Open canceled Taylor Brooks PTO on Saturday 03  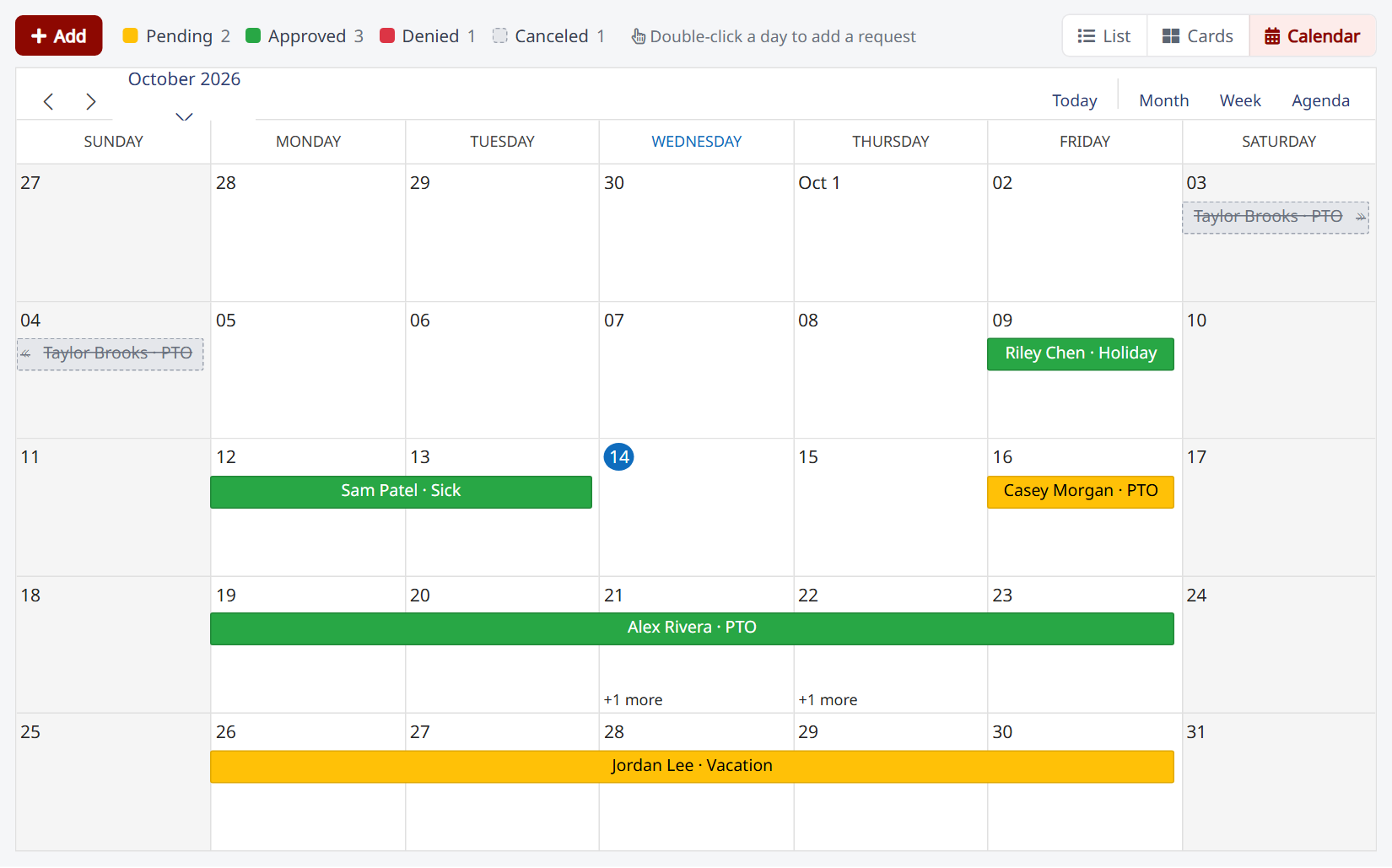coord(1275,218)
